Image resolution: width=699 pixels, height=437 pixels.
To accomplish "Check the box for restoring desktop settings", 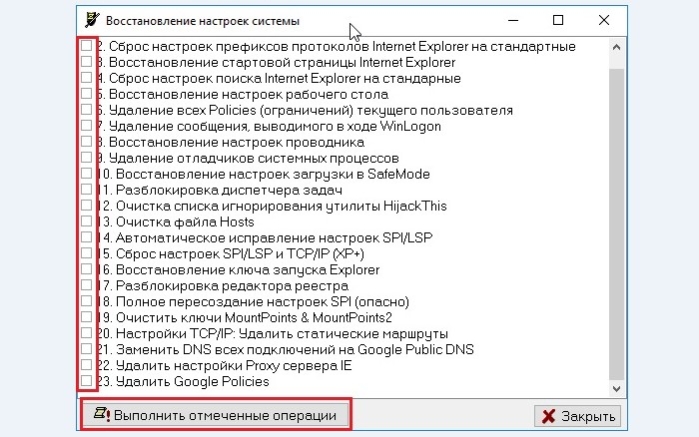I will [x=86, y=94].
